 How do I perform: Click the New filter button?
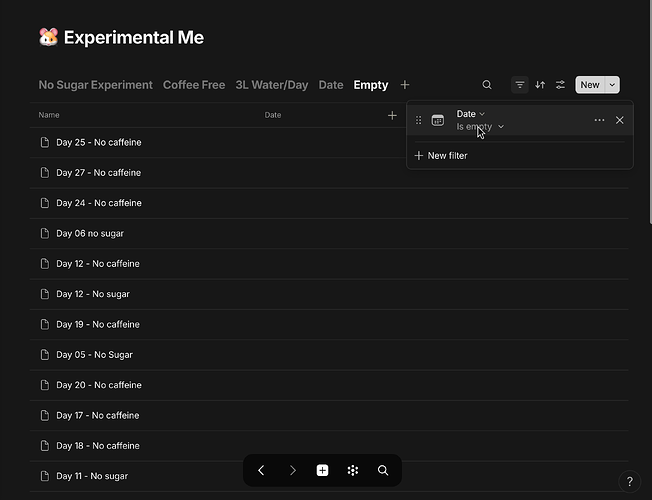(x=441, y=156)
